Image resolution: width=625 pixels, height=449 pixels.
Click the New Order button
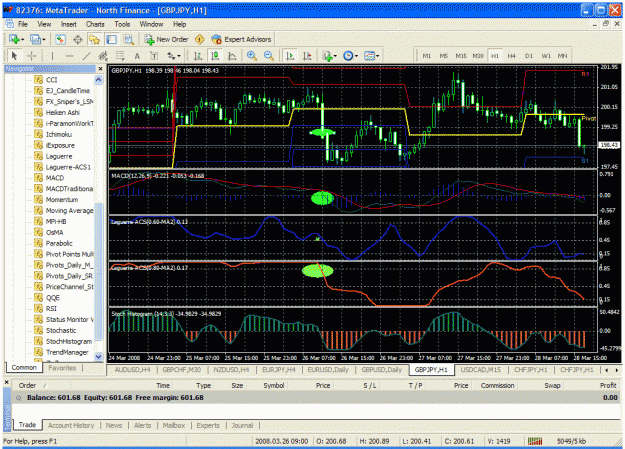(167, 39)
